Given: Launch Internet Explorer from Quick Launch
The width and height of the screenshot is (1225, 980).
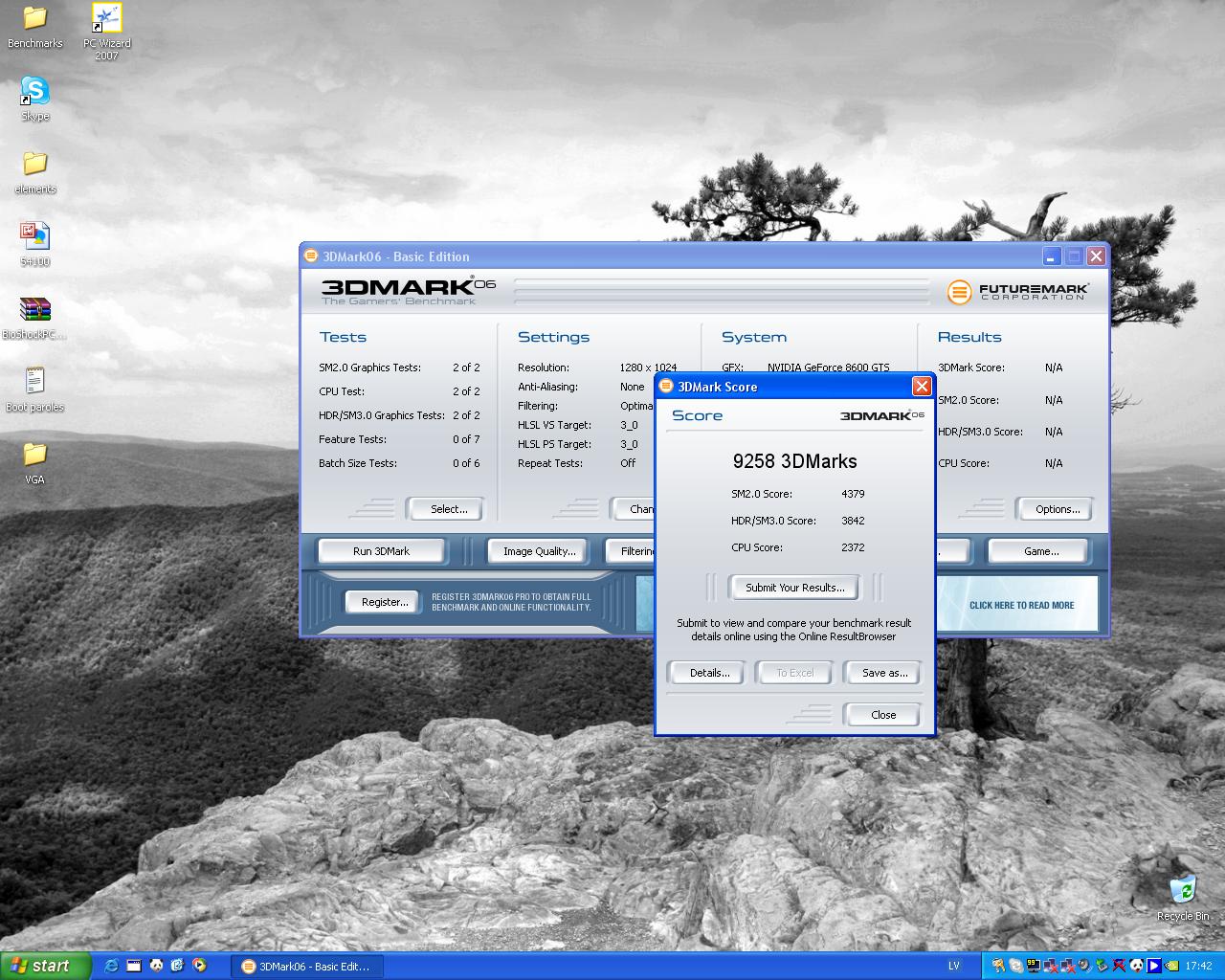Looking at the screenshot, I should click(x=111, y=966).
